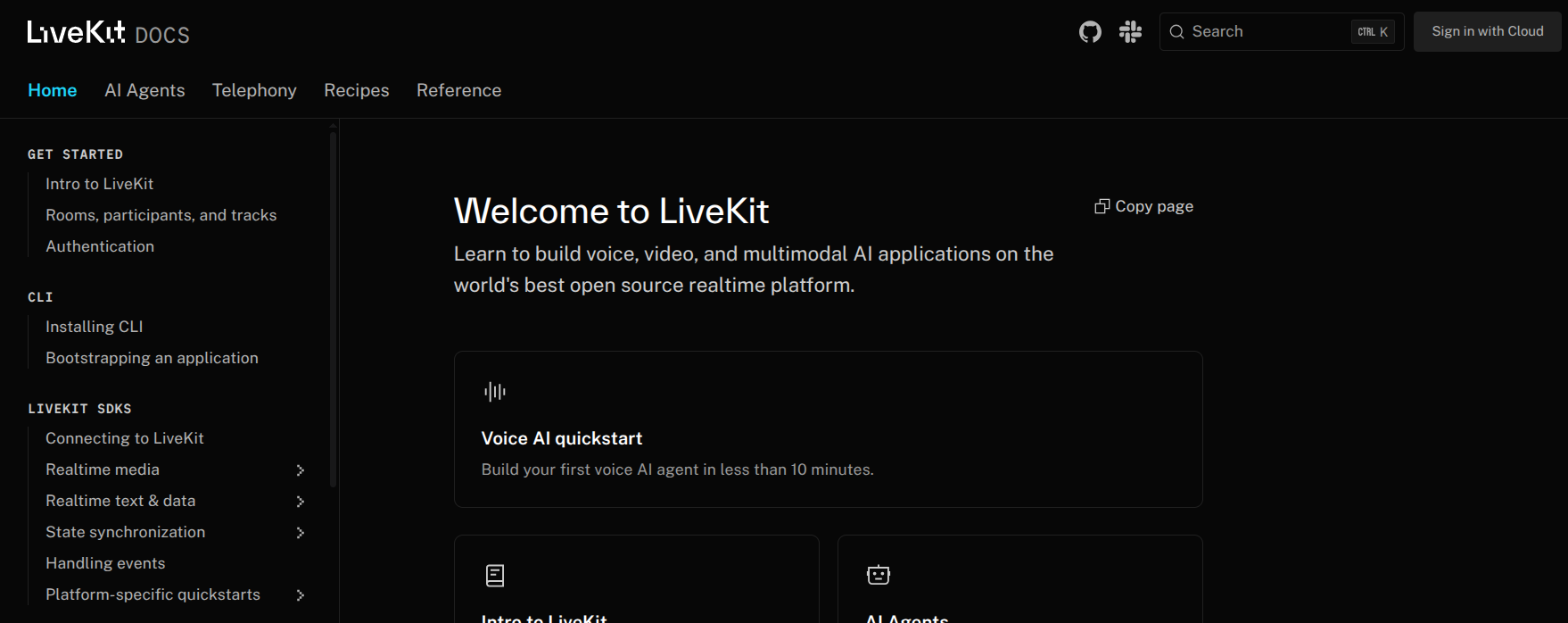Expand Platform-specific quickstarts section
Screen dimensions: 1568x623
pyautogui.click(x=301, y=595)
